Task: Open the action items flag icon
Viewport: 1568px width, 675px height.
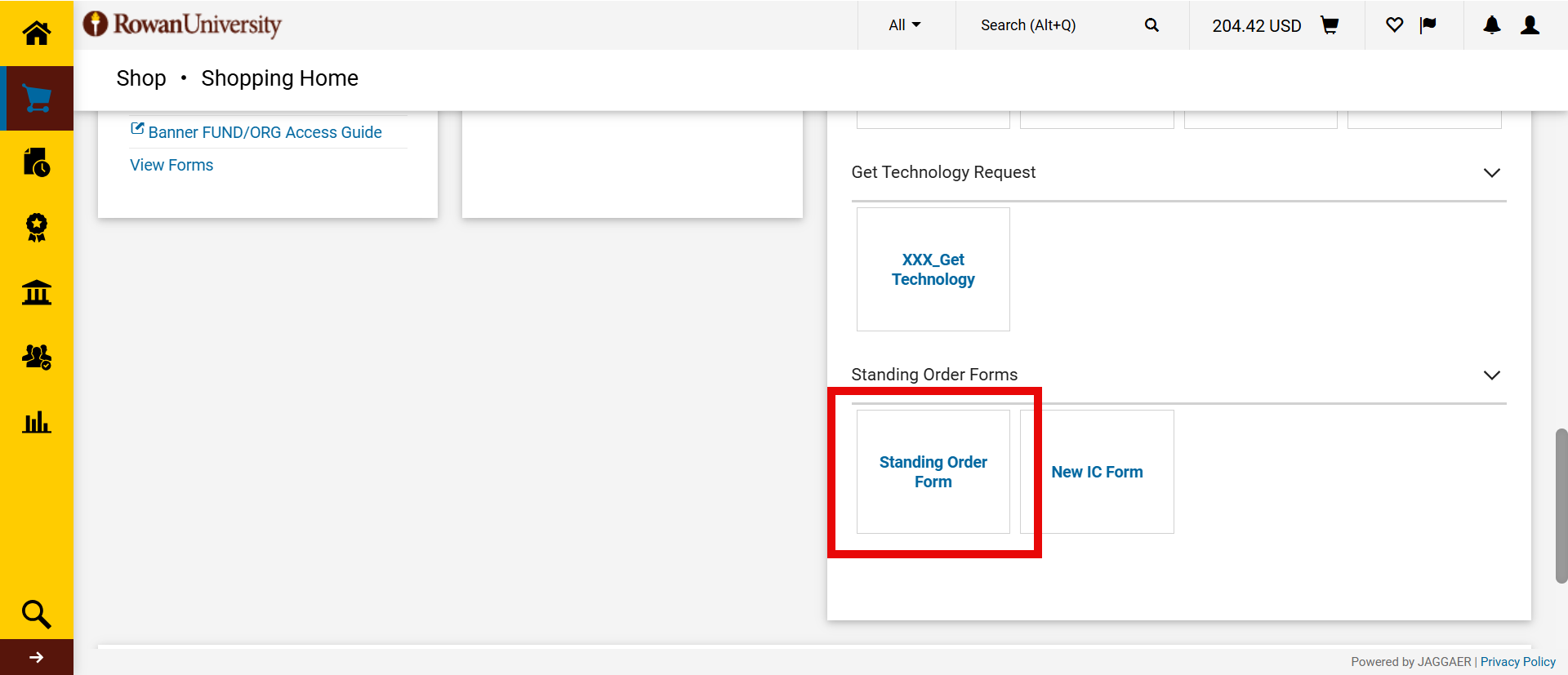Action: point(1428,25)
